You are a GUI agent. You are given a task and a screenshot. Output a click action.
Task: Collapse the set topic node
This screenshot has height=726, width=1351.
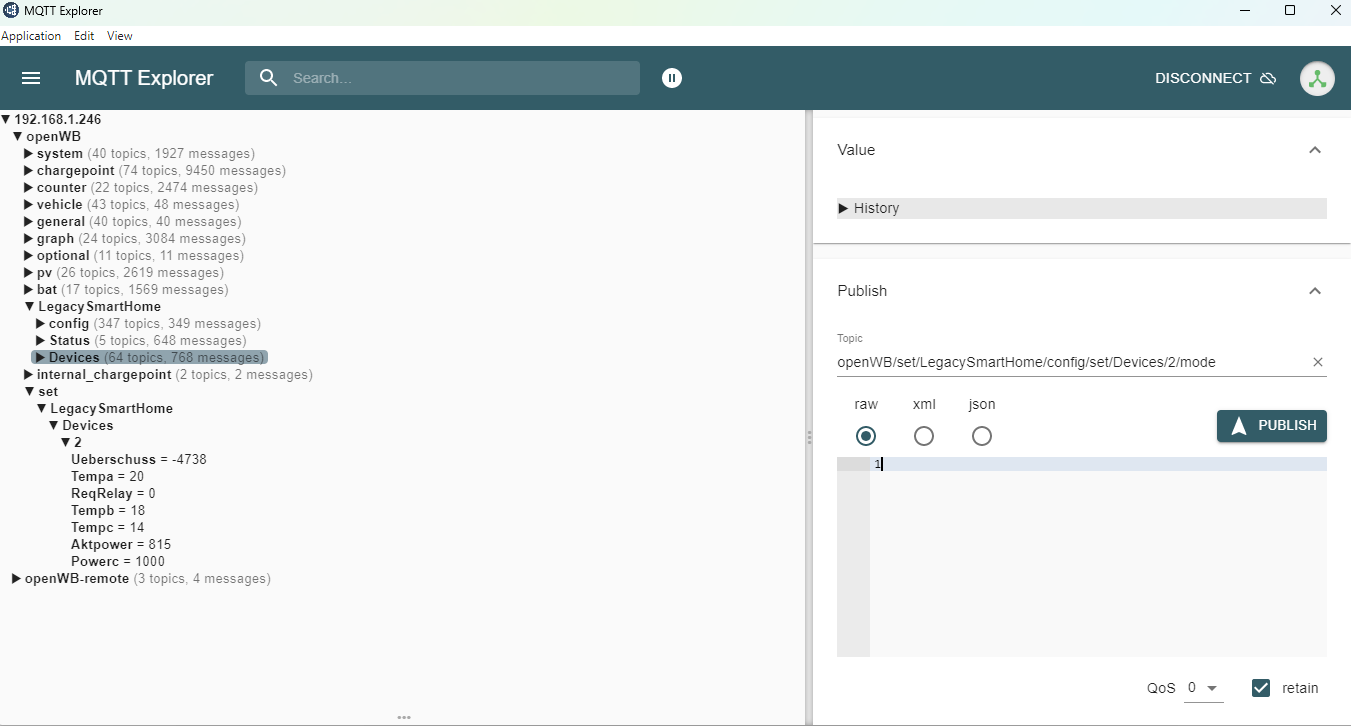pyautogui.click(x=30, y=391)
